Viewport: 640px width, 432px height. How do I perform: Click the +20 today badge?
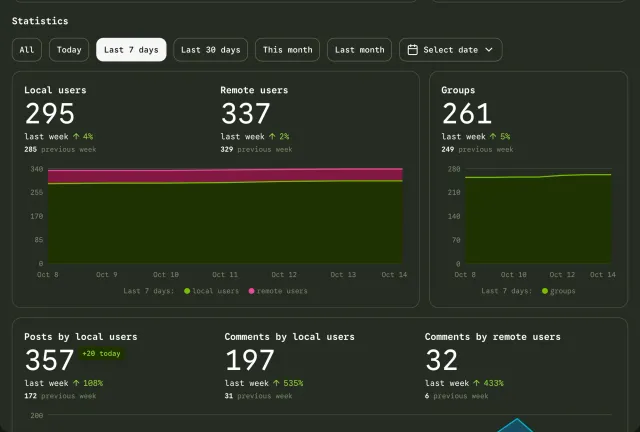(x=101, y=354)
